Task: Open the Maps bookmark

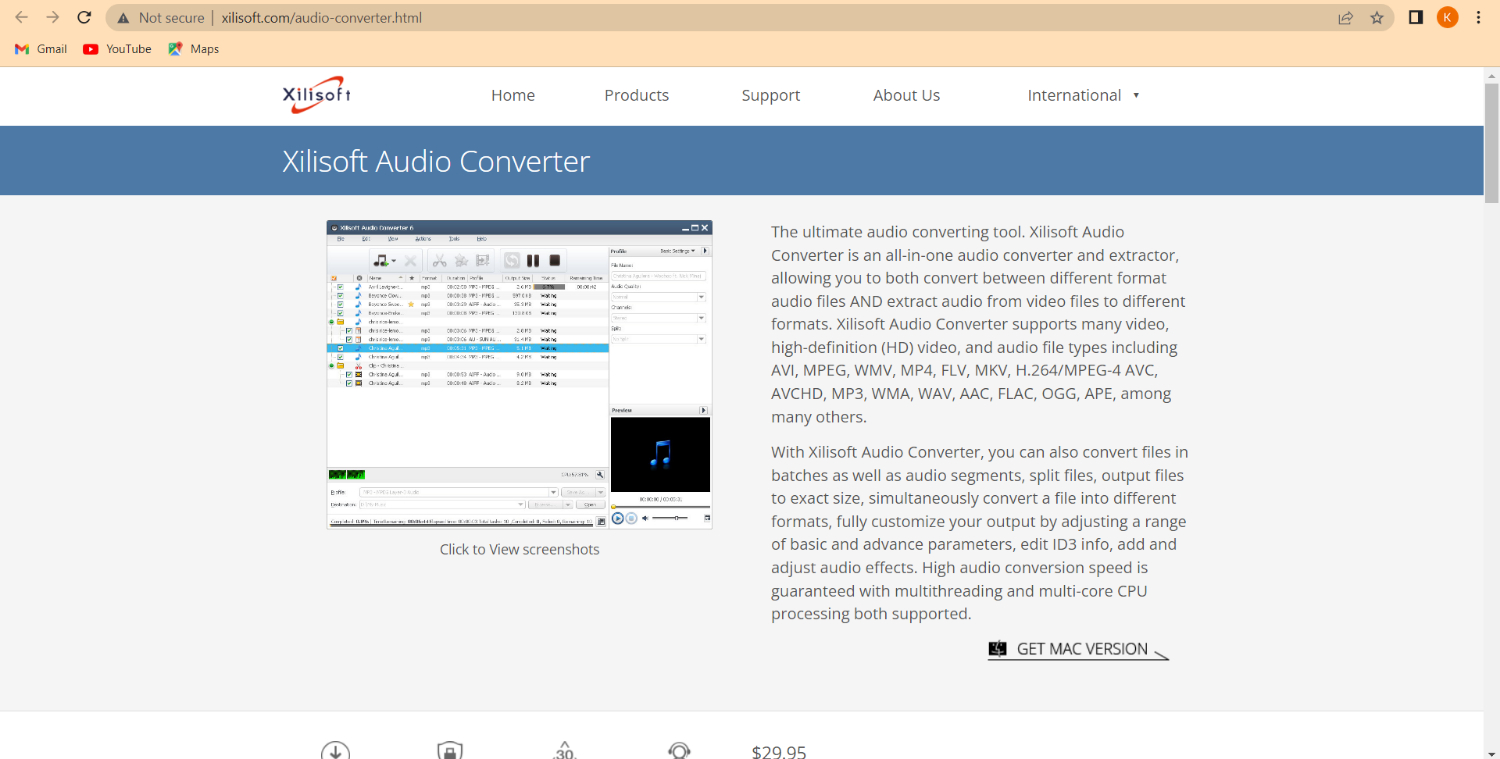Action: point(194,49)
